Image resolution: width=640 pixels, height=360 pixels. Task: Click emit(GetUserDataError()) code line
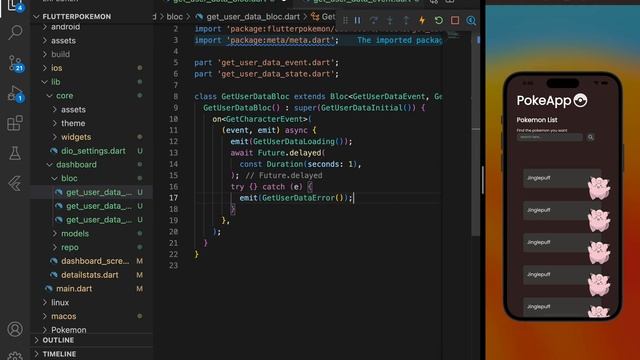click(296, 198)
